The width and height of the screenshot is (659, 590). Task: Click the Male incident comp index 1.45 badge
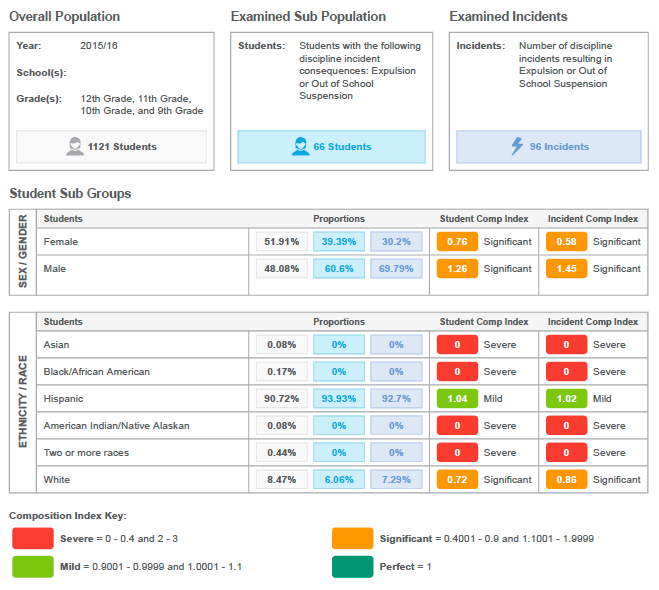pos(566,268)
